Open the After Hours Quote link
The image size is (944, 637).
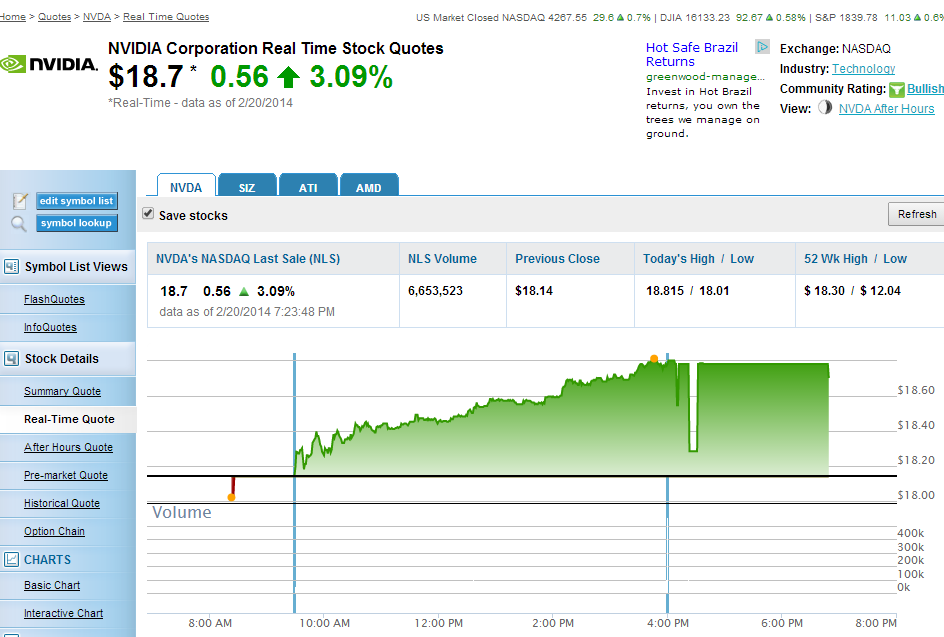pyautogui.click(x=68, y=448)
